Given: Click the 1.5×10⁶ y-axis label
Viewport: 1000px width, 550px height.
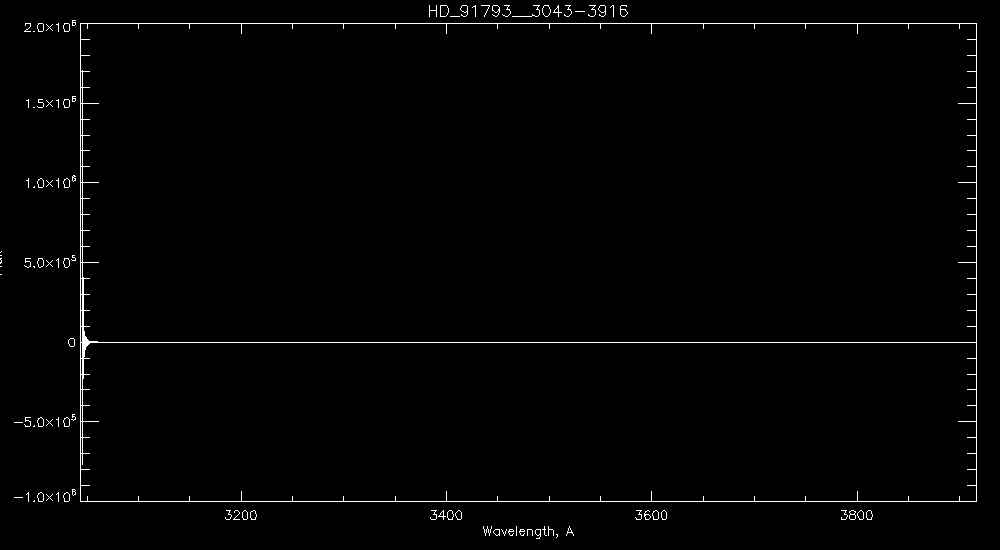Looking at the screenshot, I should (x=50, y=103).
